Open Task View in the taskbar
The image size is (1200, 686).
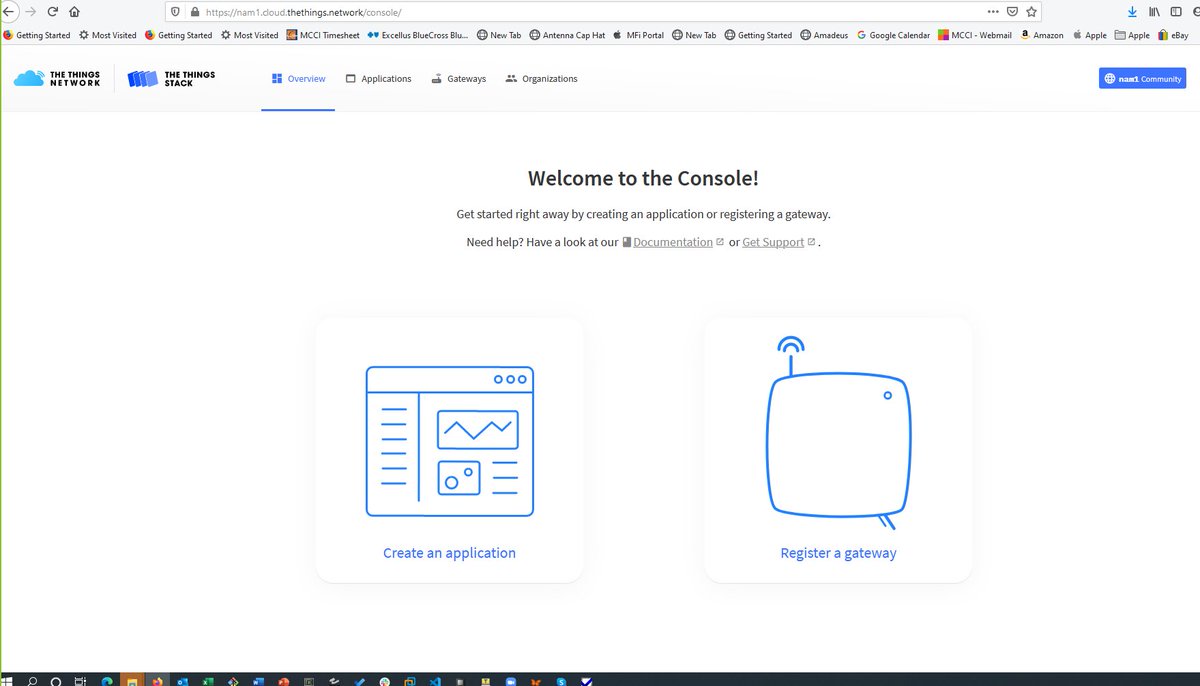click(80, 679)
